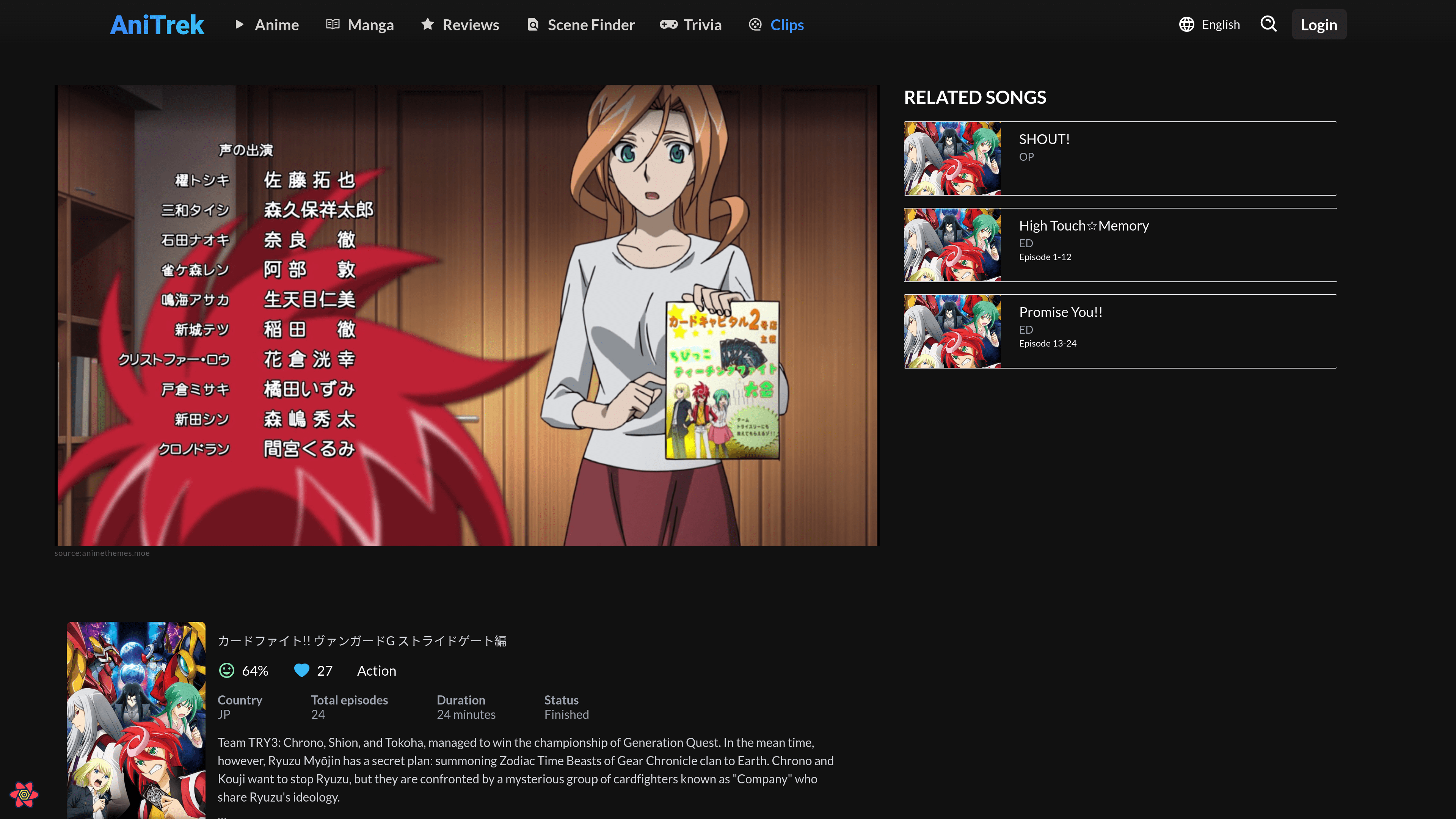Open the Action genre link
The width and height of the screenshot is (1456, 819).
[x=377, y=671]
